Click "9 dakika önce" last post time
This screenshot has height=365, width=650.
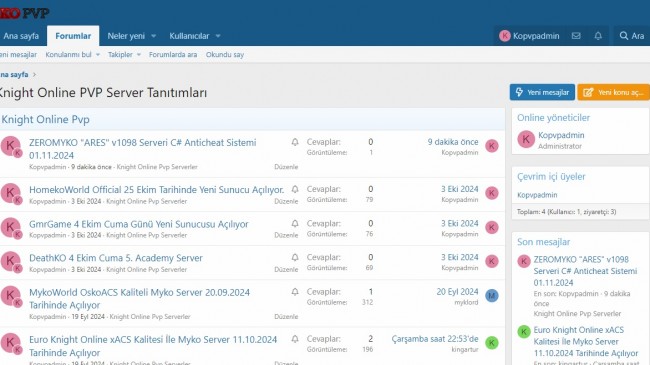point(453,142)
